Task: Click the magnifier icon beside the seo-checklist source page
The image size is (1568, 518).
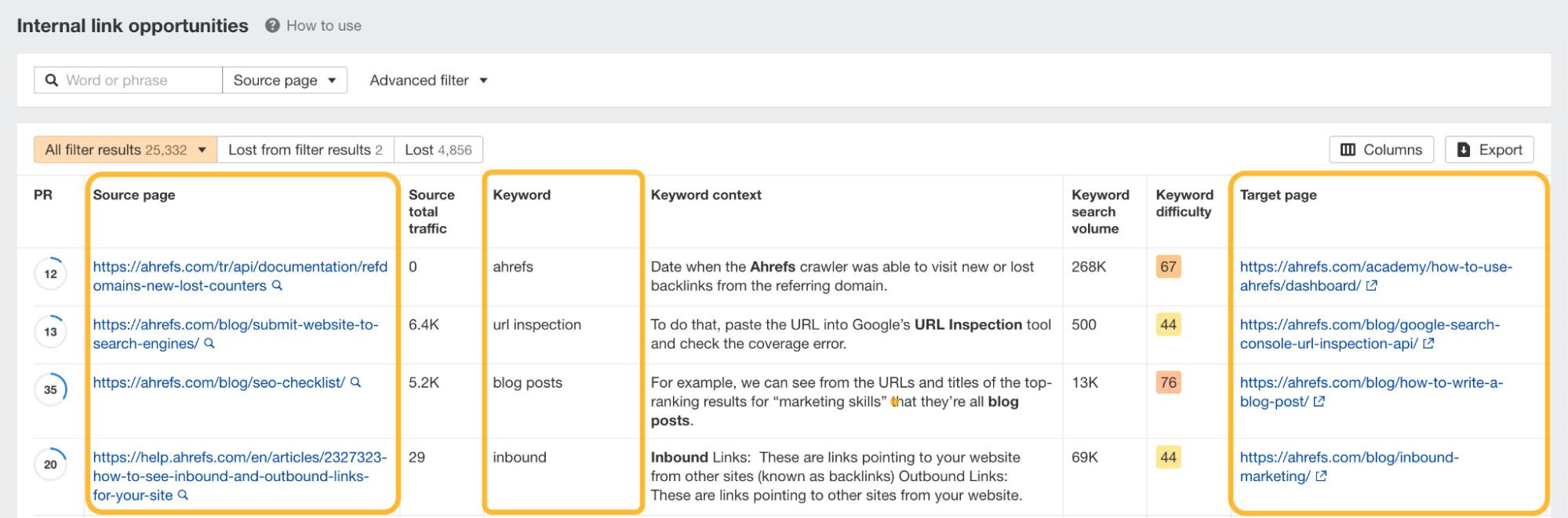Action: (355, 383)
